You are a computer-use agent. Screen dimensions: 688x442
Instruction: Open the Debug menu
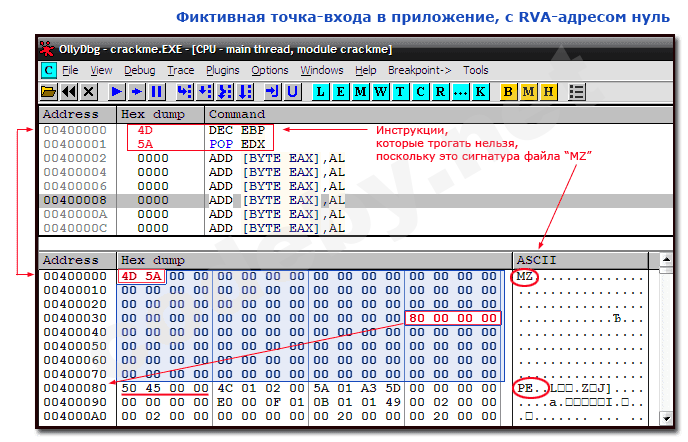coord(140,70)
